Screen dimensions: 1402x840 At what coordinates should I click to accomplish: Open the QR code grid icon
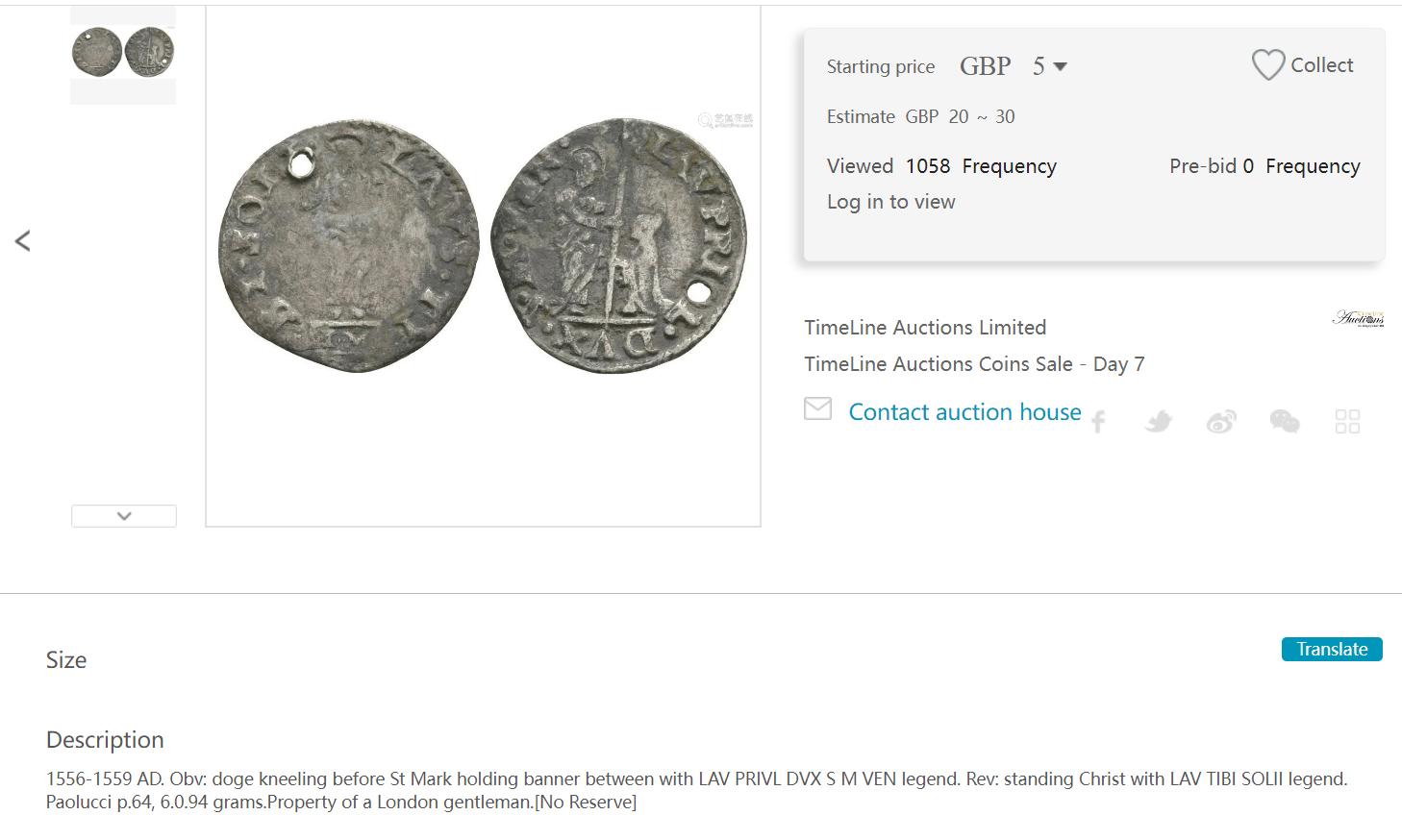point(1348,422)
